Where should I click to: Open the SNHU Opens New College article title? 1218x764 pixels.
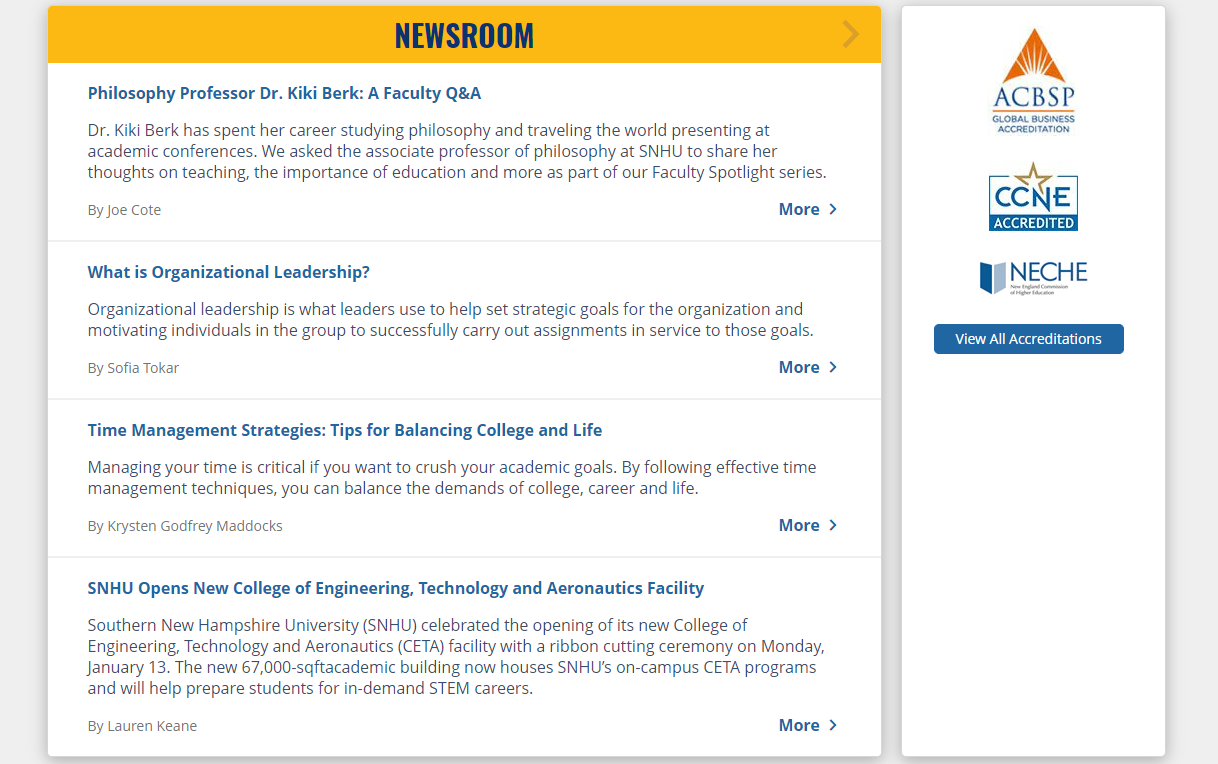[395, 588]
